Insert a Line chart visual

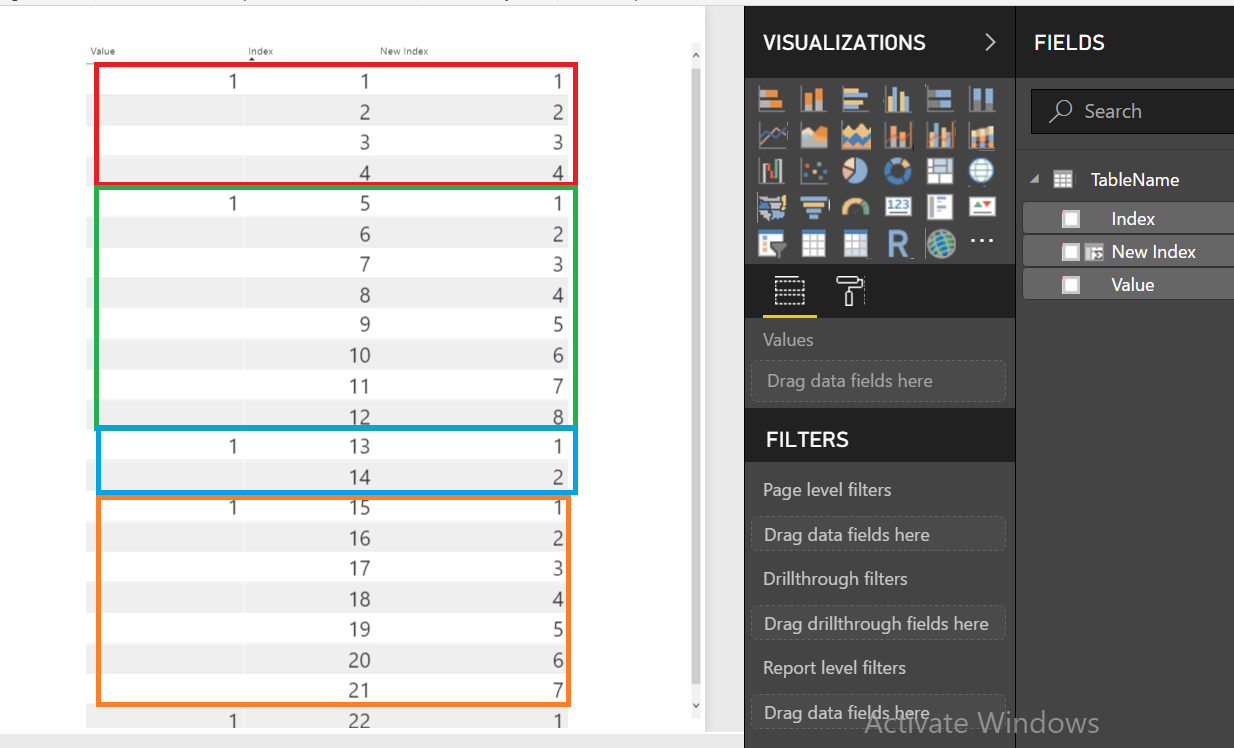point(771,135)
